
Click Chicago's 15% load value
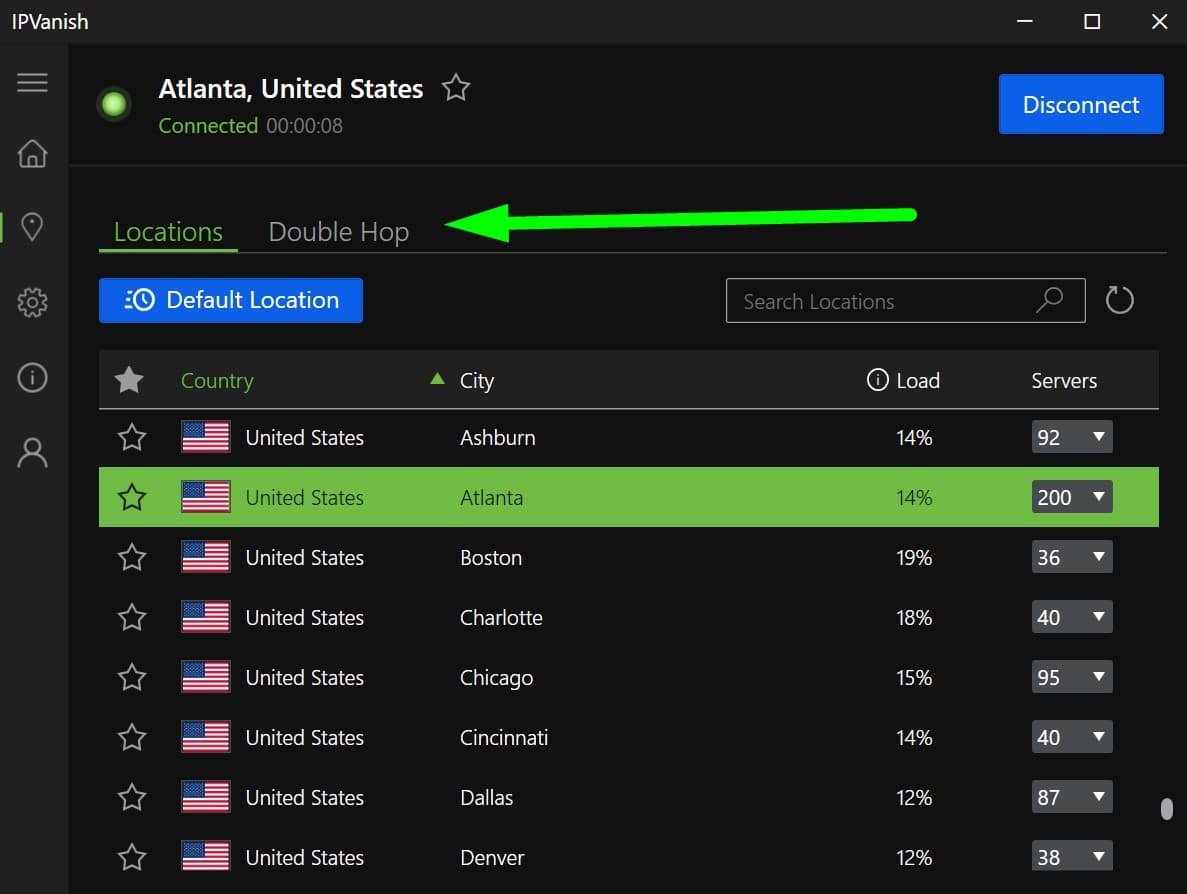(x=914, y=678)
